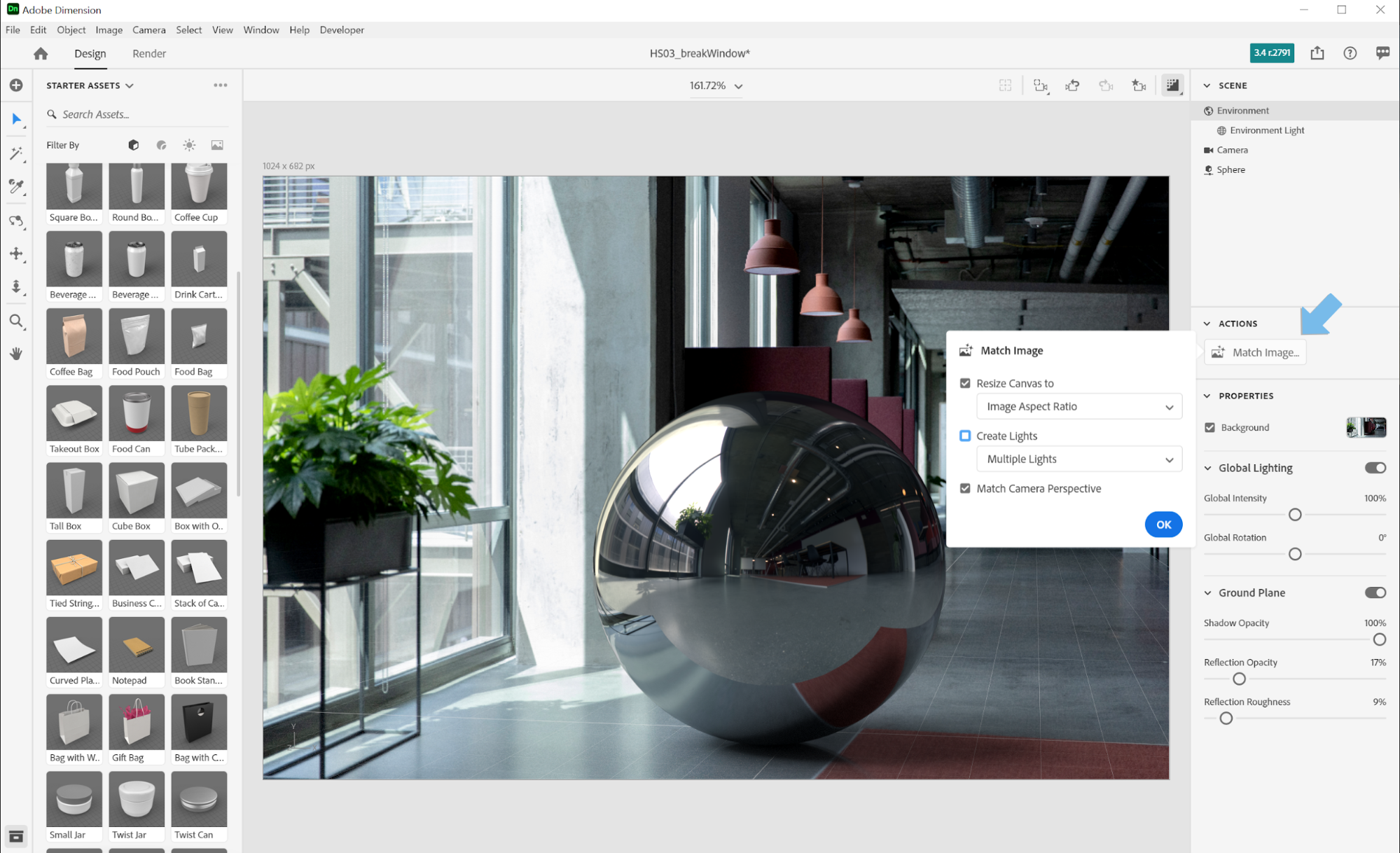
Task: Enable the Create Lights checkbox
Action: [965, 435]
